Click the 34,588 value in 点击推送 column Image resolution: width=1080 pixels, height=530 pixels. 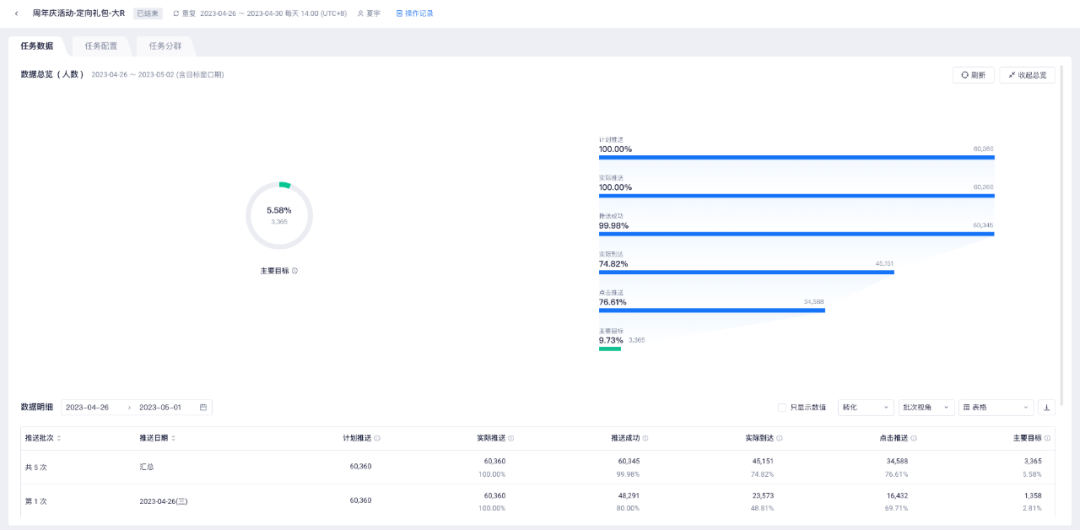[x=897, y=460]
